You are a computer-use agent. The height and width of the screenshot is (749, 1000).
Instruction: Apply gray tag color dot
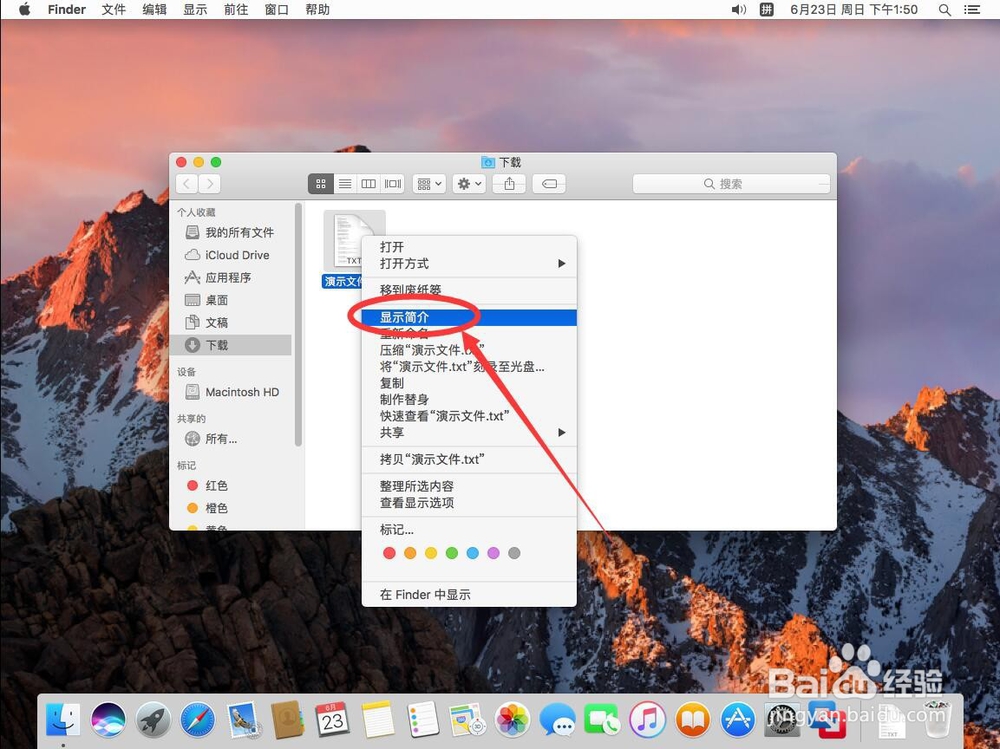[x=514, y=553]
